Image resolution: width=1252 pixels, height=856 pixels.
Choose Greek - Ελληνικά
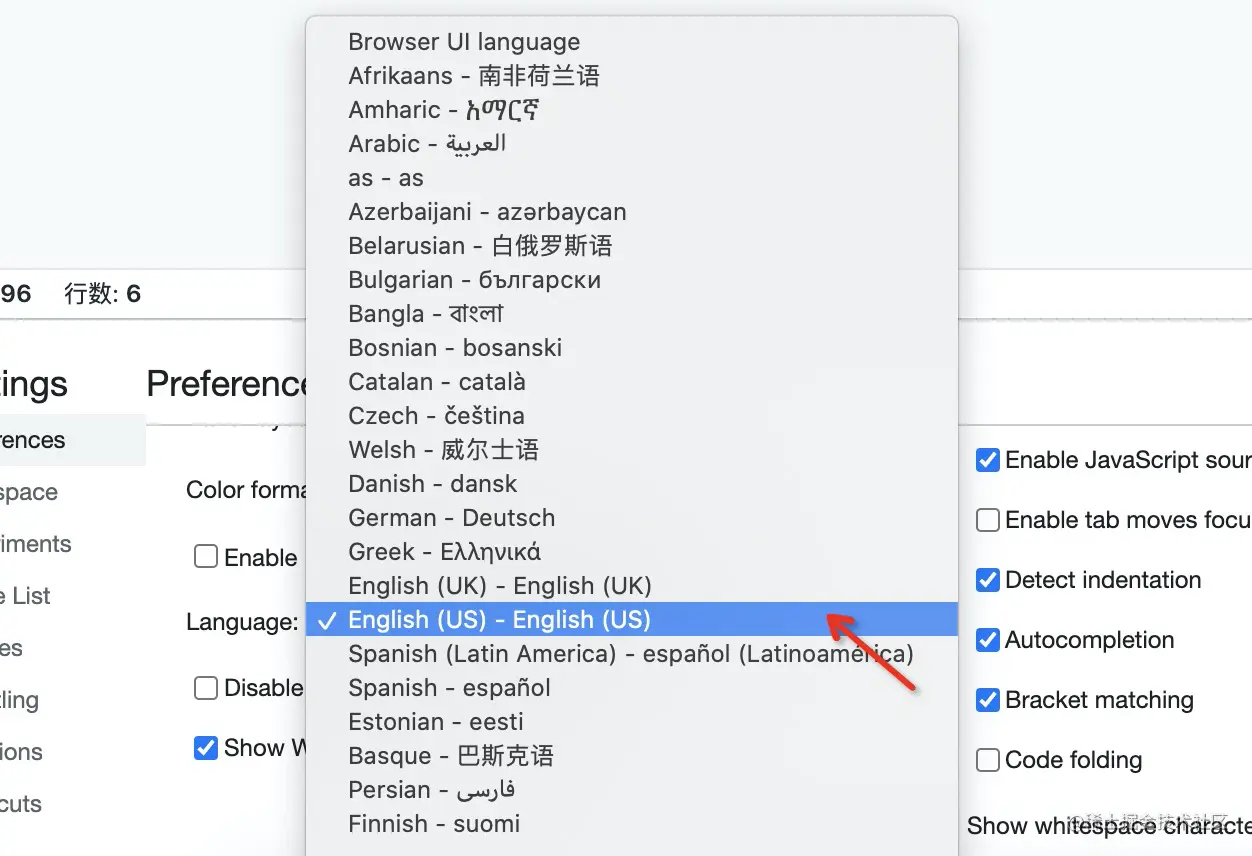631,552
